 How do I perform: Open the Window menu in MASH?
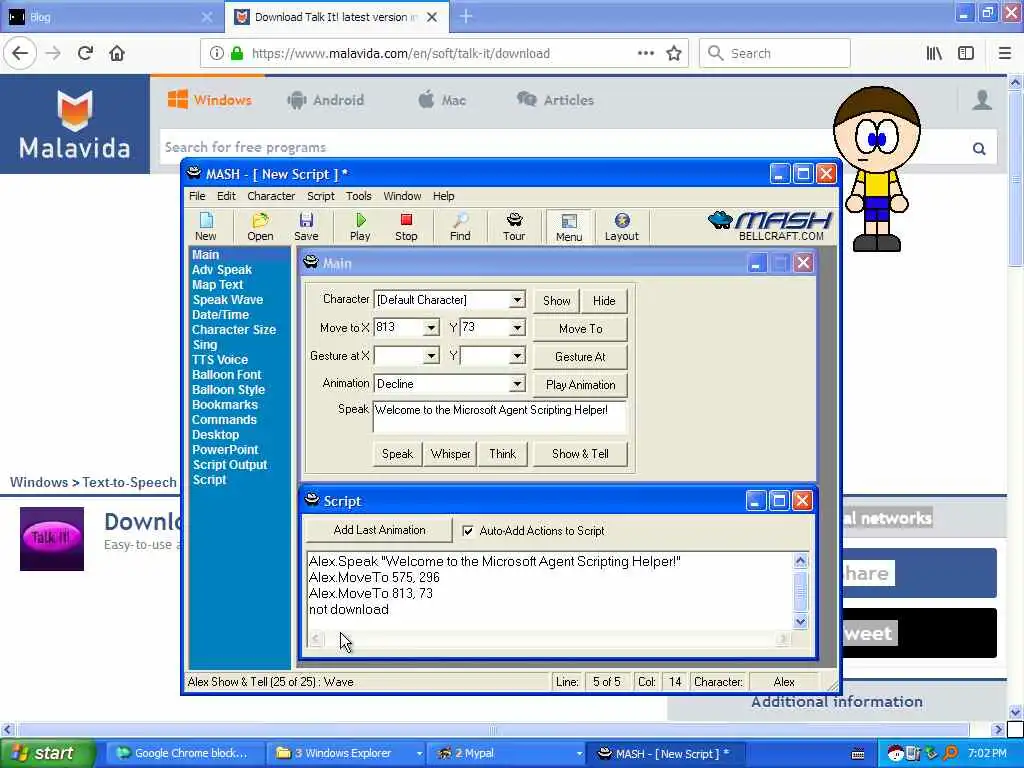[x=402, y=196]
